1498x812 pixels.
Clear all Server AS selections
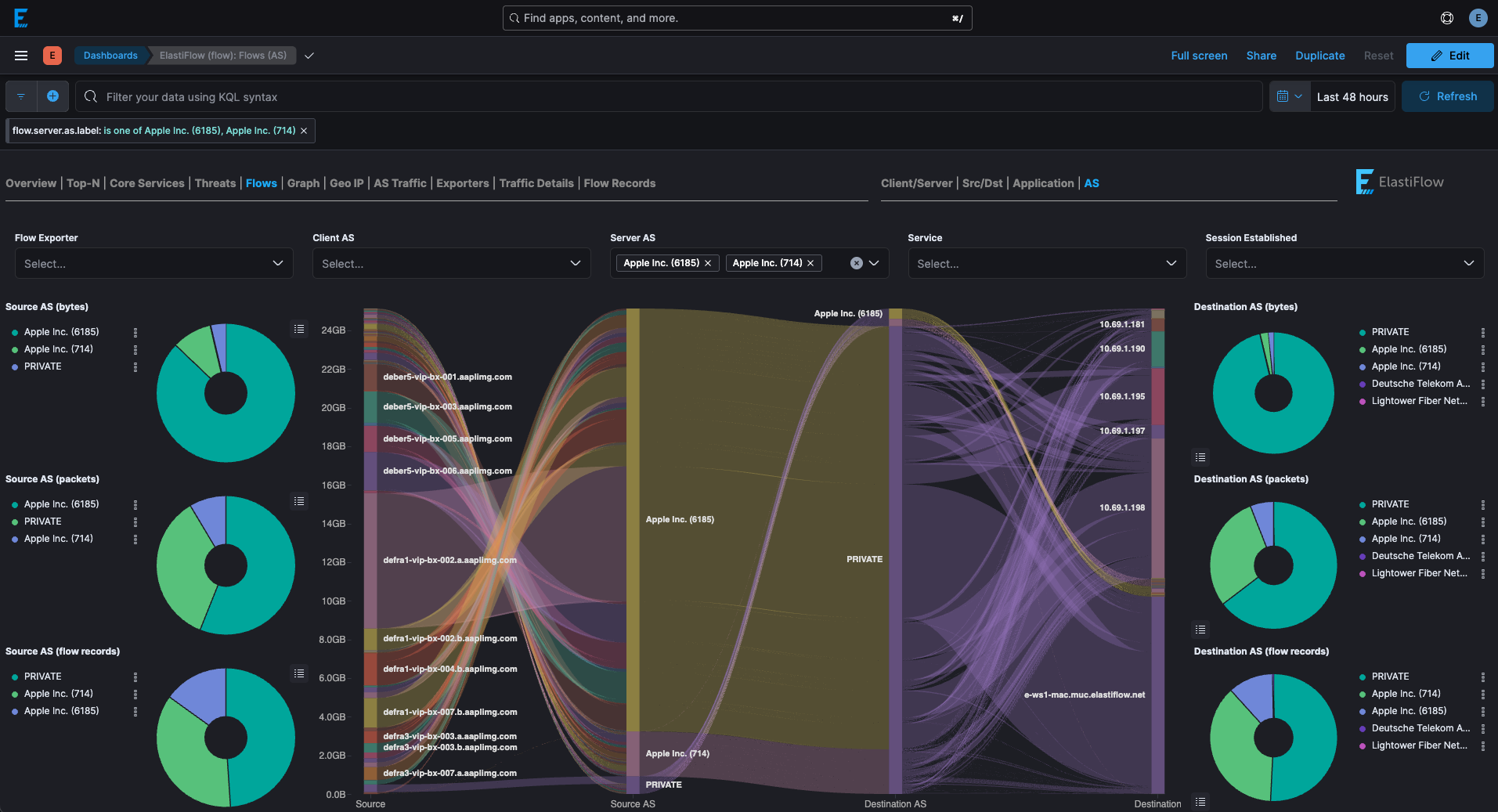click(857, 263)
